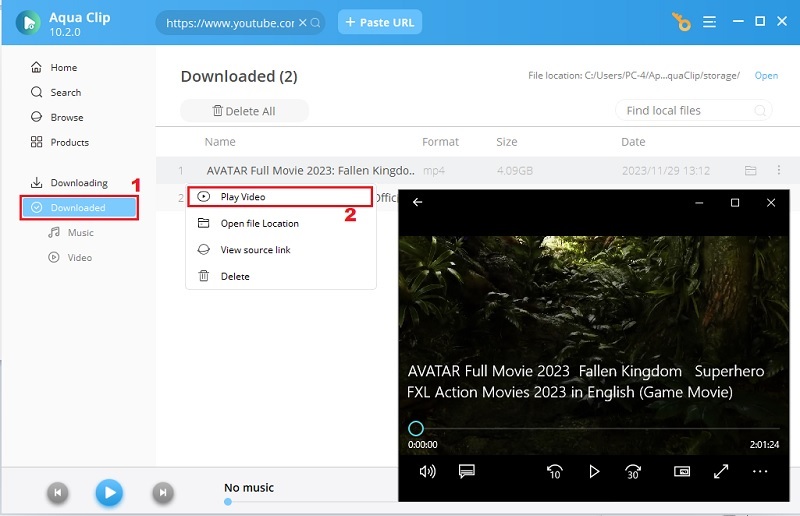The image size is (800, 516).
Task: Click the 4.09GB size cell
Action: [514, 171]
